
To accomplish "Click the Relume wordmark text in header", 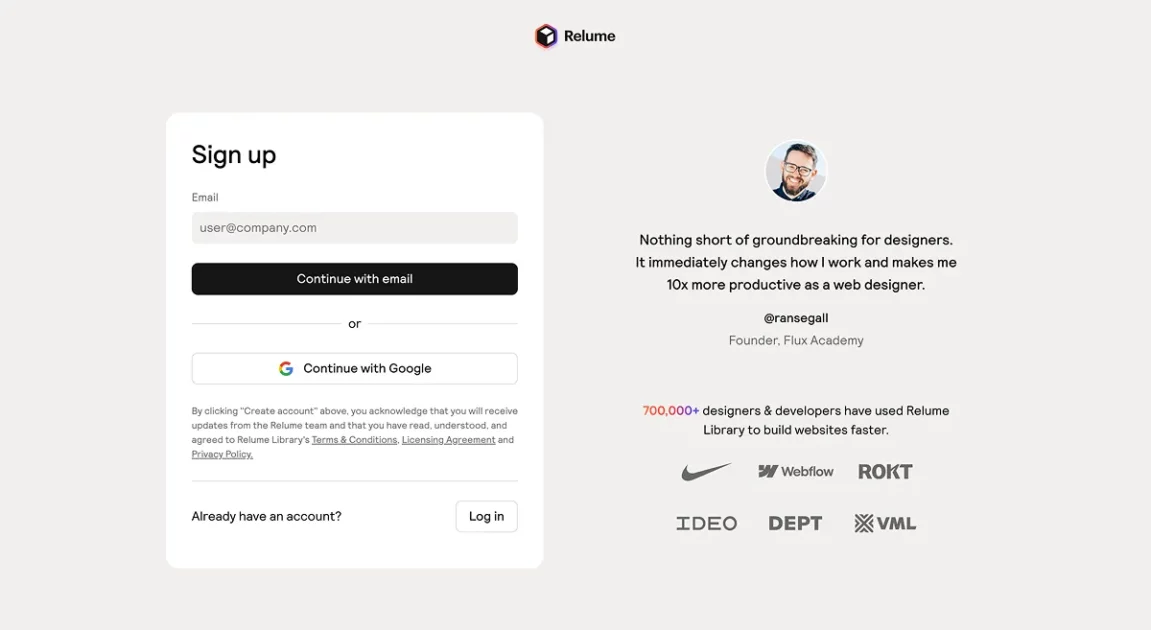I will tap(589, 37).
